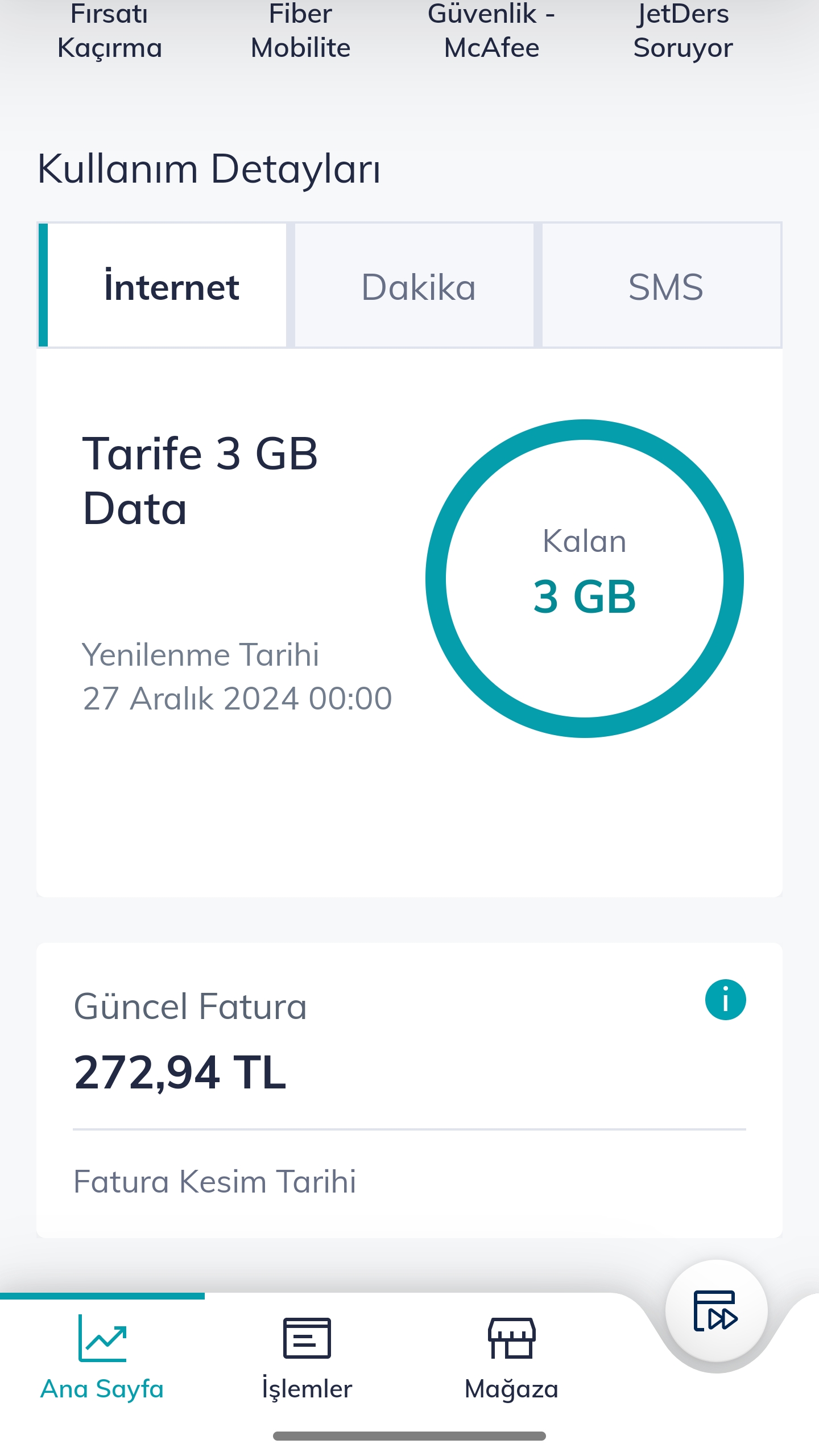Tap the Yenilenme Tarihi renewal date text
This screenshot has height=1456, width=819.
237,677
